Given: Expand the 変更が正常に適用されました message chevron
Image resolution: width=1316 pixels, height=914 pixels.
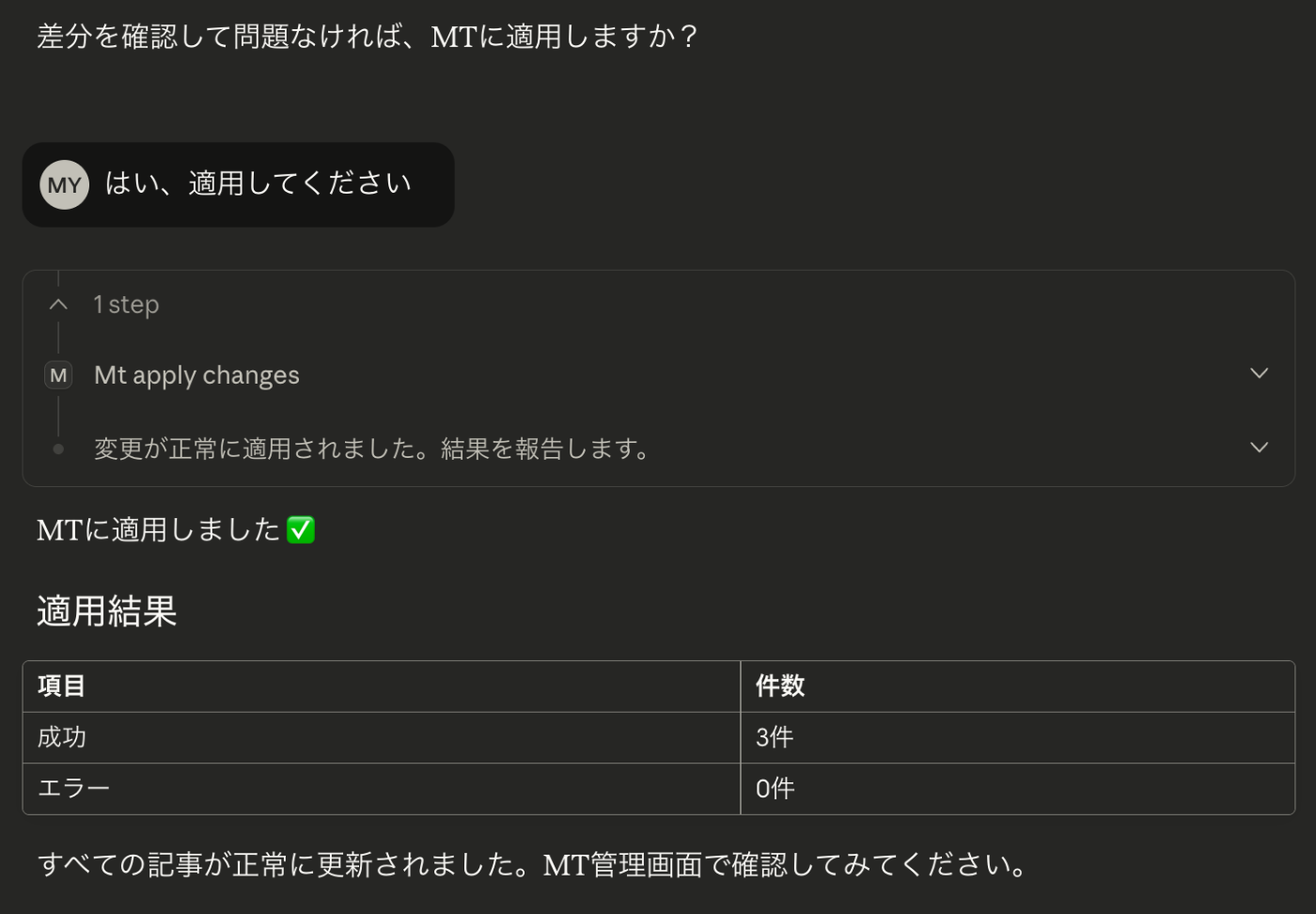Looking at the screenshot, I should click(1259, 448).
